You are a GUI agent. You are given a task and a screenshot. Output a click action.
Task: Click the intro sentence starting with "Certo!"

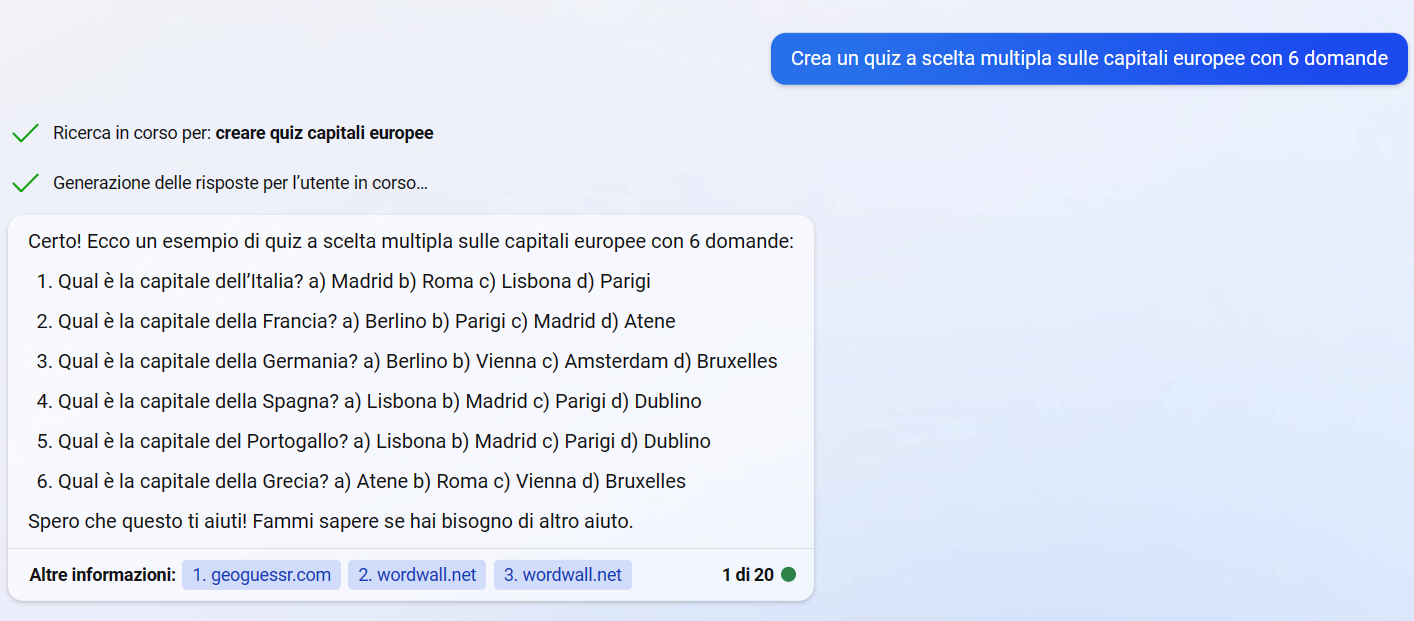pyautogui.click(x=410, y=241)
